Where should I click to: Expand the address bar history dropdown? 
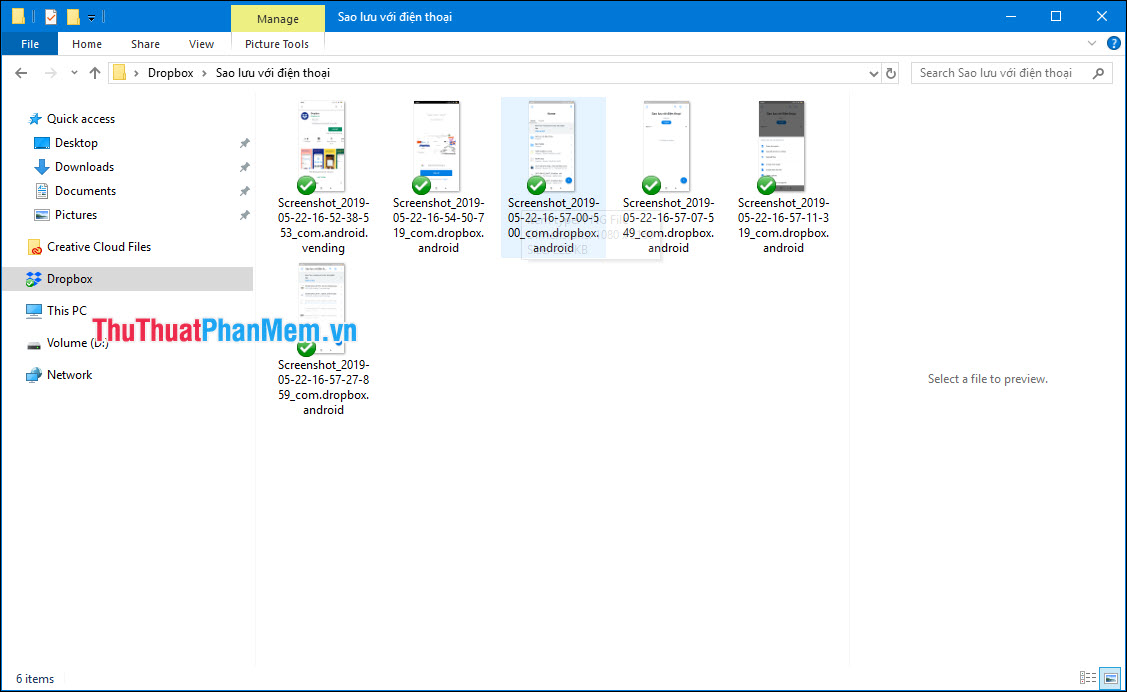pyautogui.click(x=874, y=72)
